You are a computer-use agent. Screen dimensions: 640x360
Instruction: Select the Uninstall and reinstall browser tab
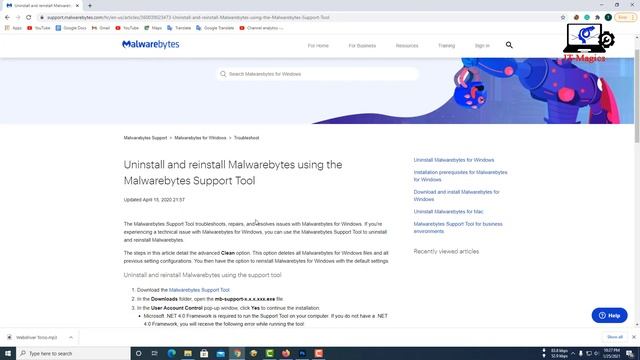point(42,6)
